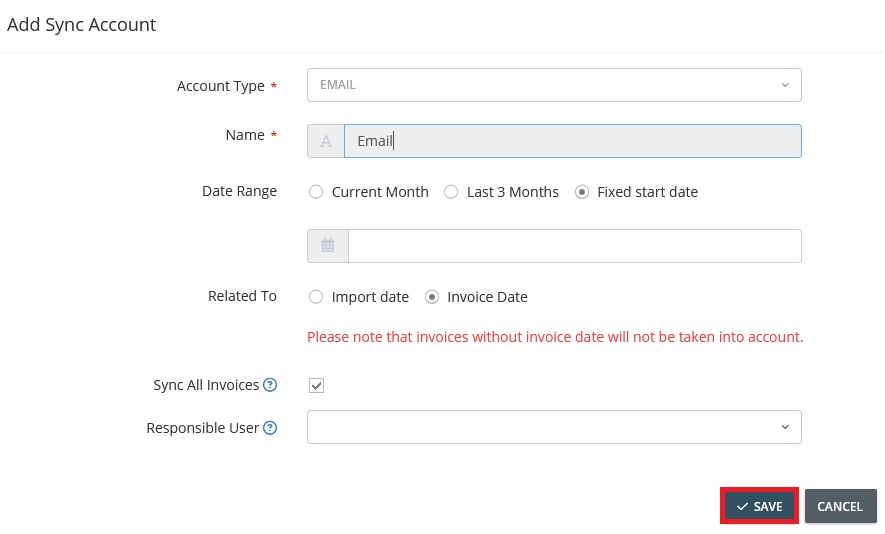
Task: Click the invoice date warning text
Action: tap(555, 337)
